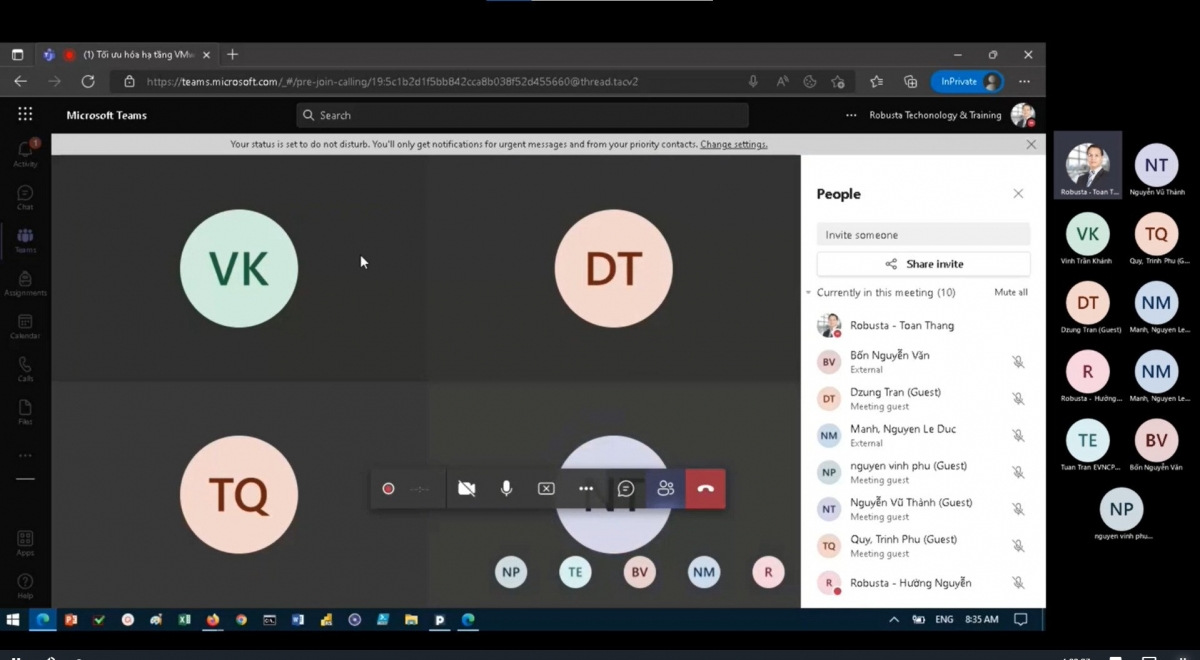Open browser Collections icon
Viewport: 1200px width, 660px height.
coord(910,82)
